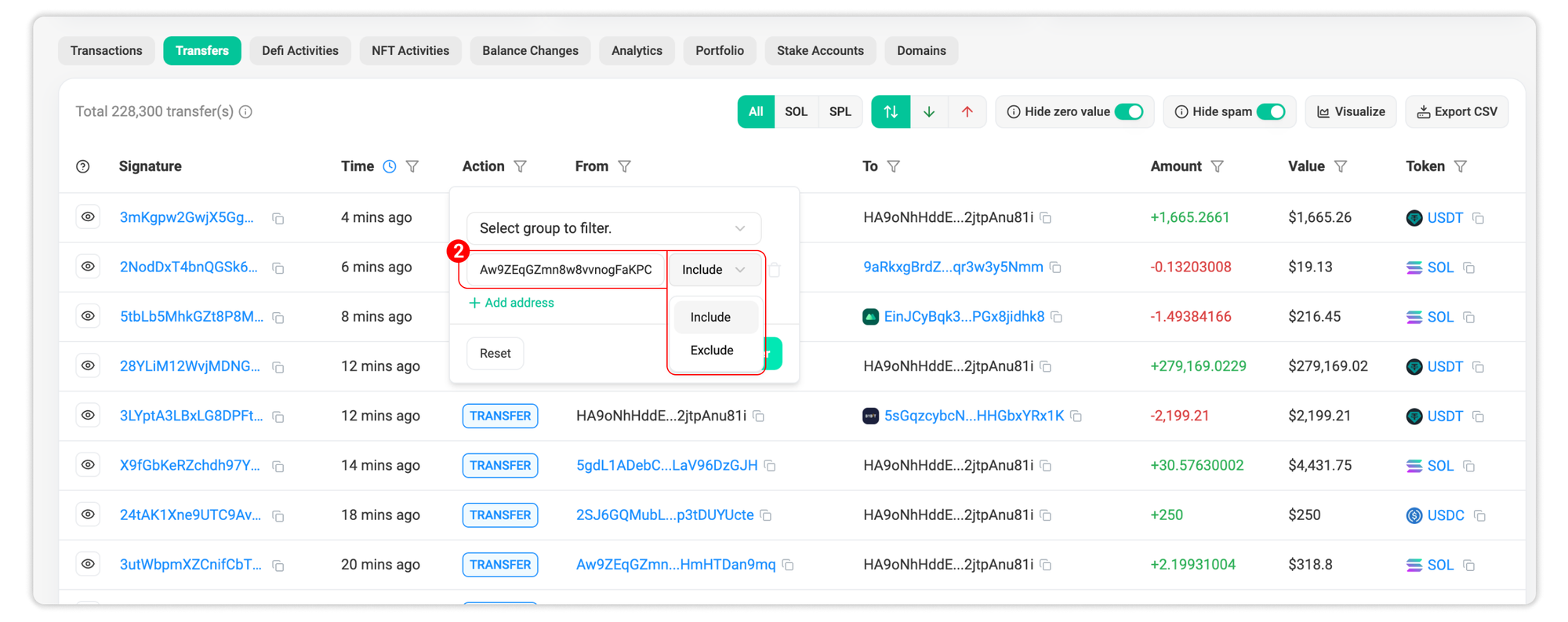1568x622 pixels.
Task: Click the help icon in table header
Action: coord(83,166)
